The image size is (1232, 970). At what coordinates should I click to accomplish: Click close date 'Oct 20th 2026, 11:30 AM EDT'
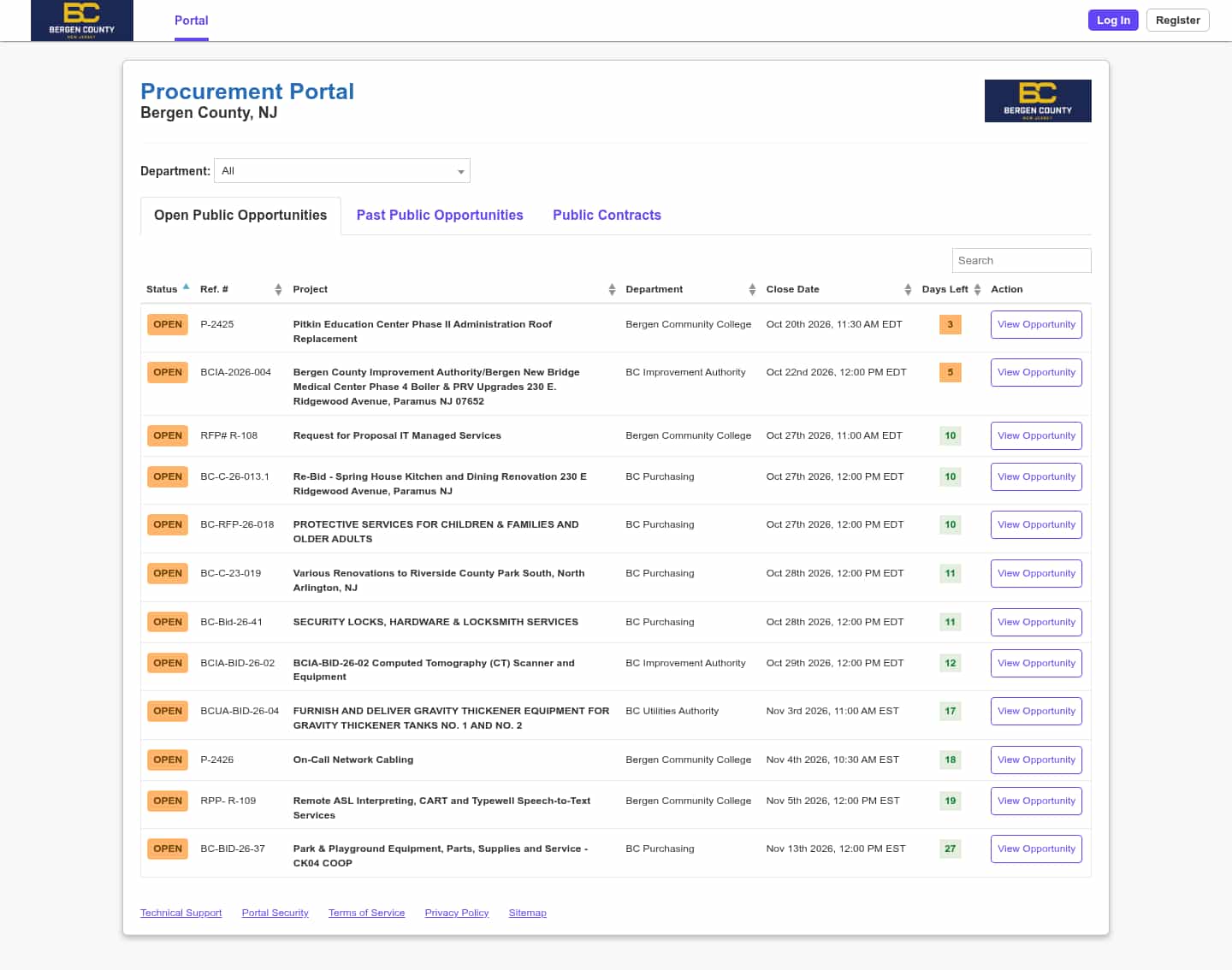tap(834, 325)
